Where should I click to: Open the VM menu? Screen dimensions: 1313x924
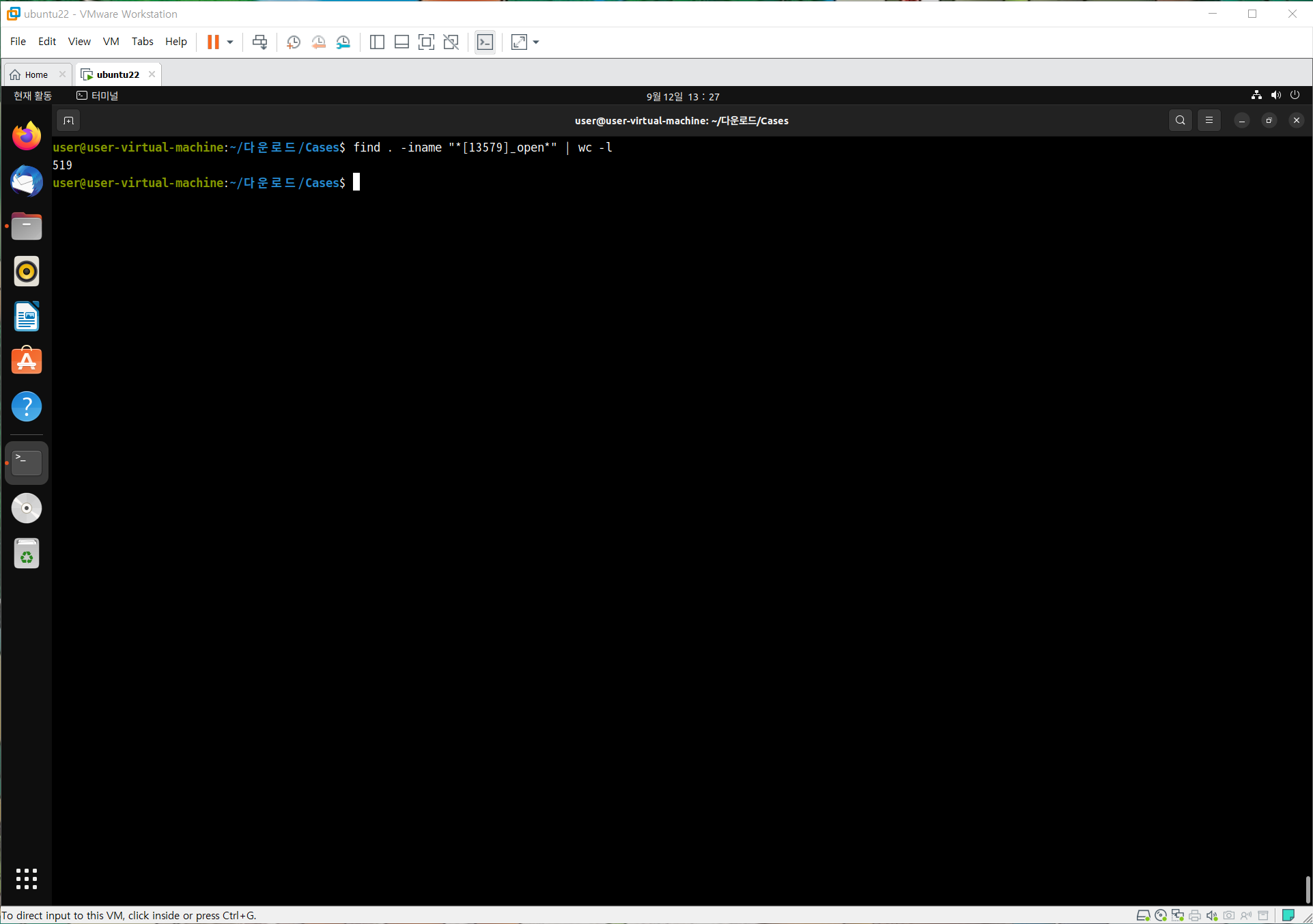tap(111, 42)
